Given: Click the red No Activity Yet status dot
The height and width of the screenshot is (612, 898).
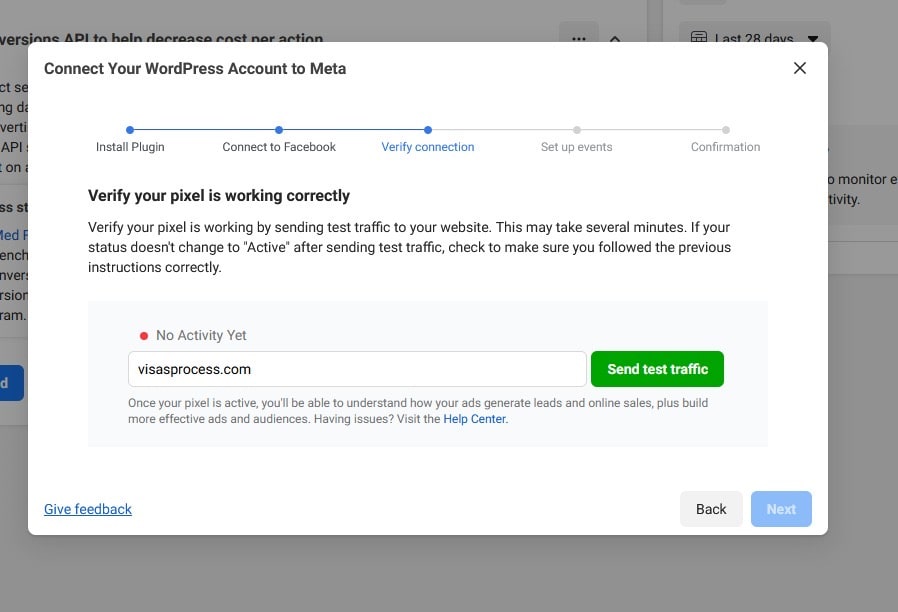Looking at the screenshot, I should (x=144, y=336).
